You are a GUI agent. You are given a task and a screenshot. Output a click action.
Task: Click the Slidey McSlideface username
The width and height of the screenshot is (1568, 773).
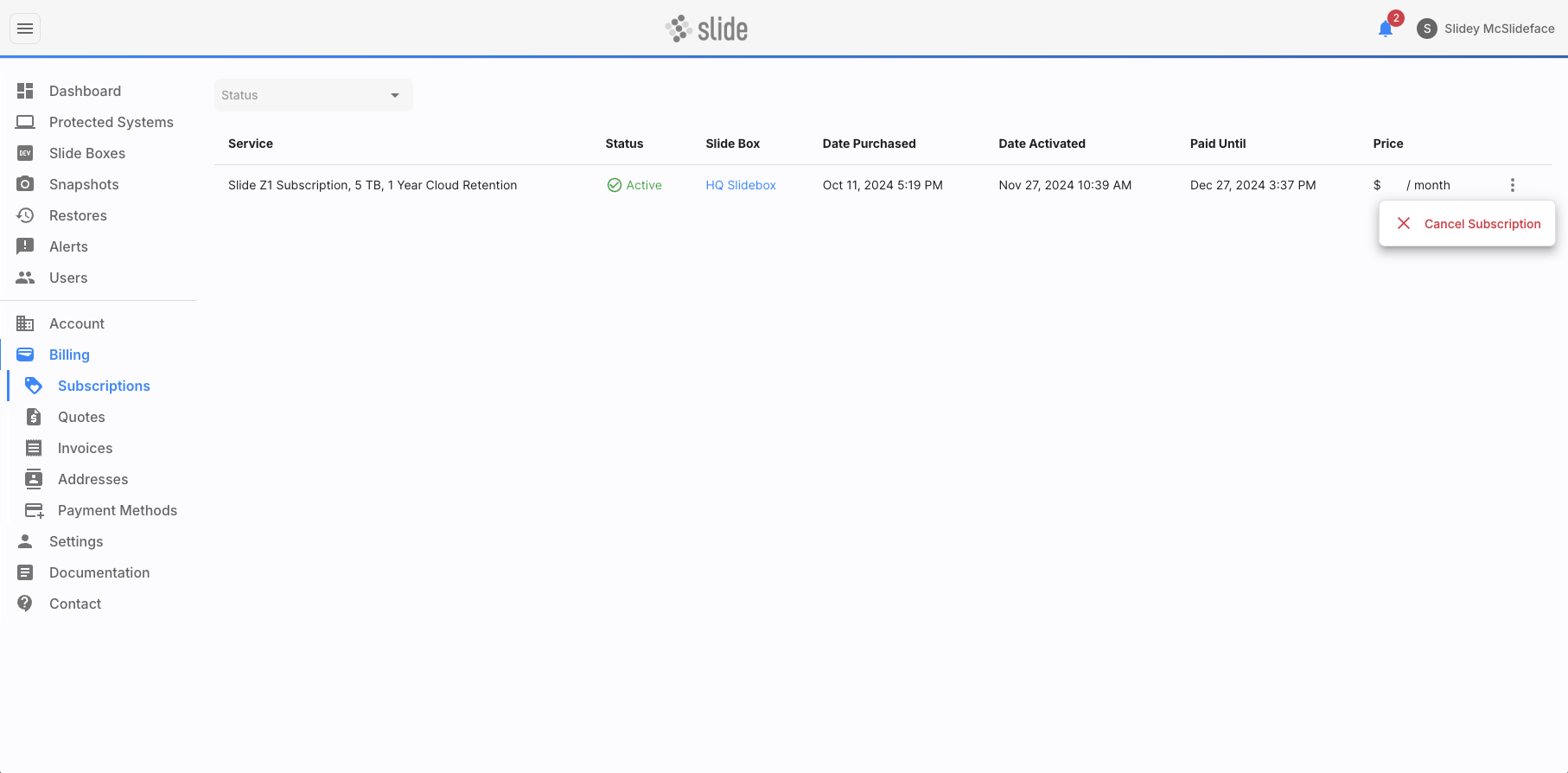[1499, 29]
